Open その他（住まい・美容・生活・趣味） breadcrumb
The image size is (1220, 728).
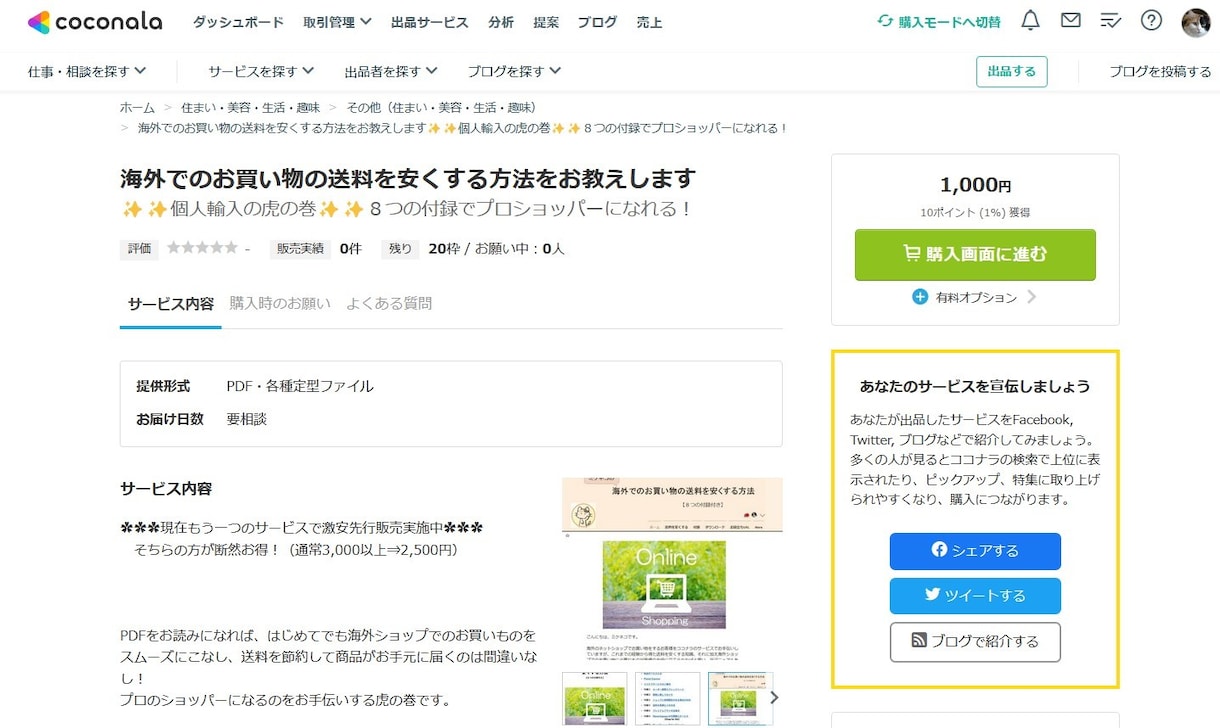(441, 107)
